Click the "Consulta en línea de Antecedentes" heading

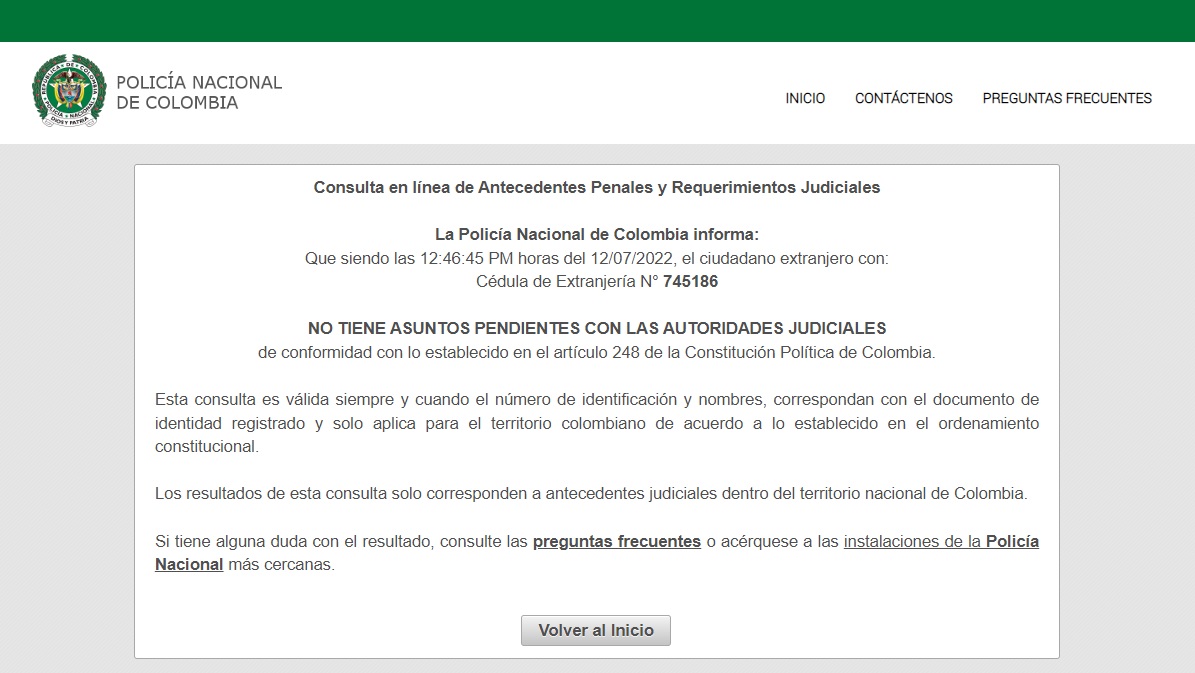[596, 187]
